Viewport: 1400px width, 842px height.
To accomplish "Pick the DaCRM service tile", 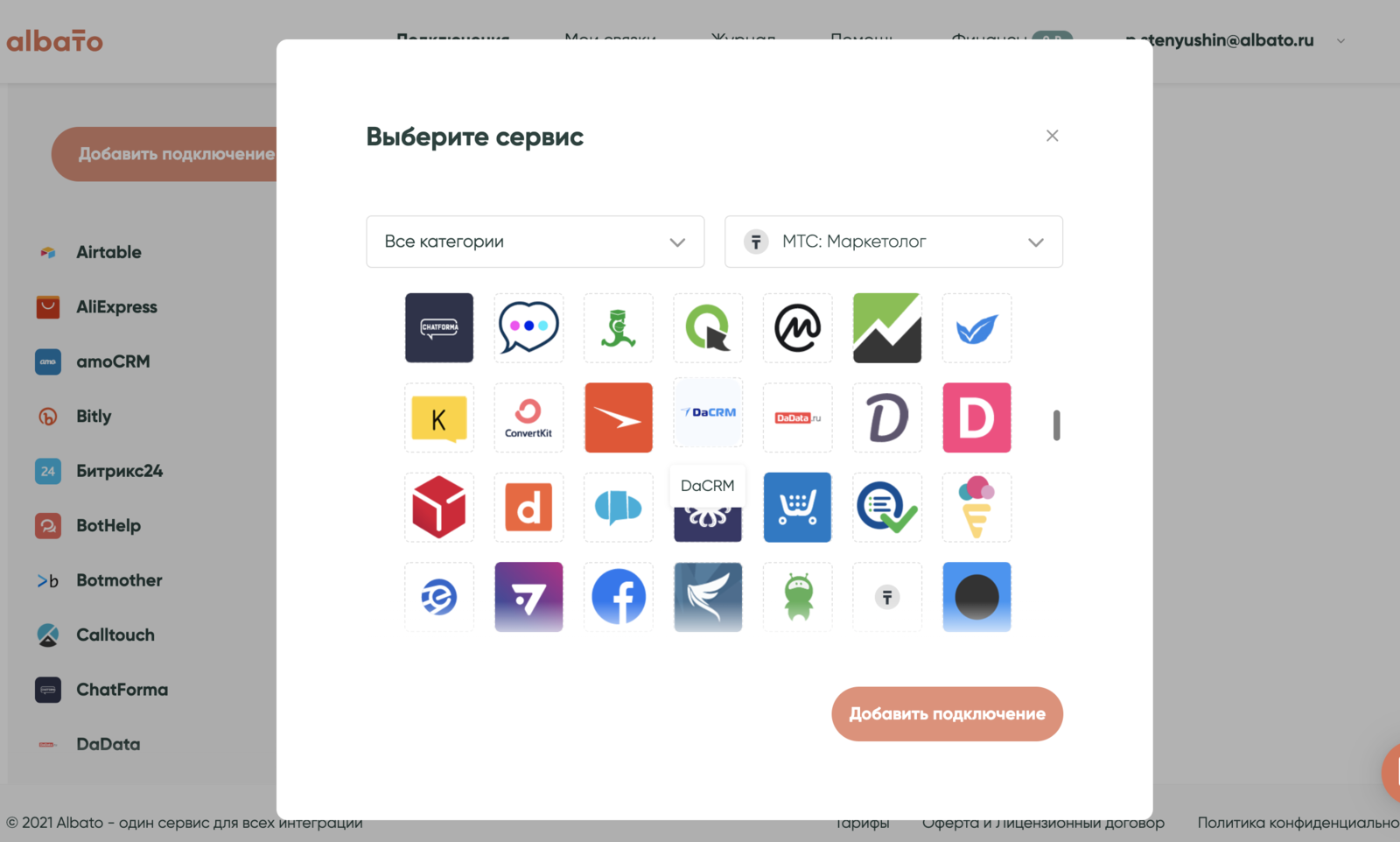I will (708, 413).
